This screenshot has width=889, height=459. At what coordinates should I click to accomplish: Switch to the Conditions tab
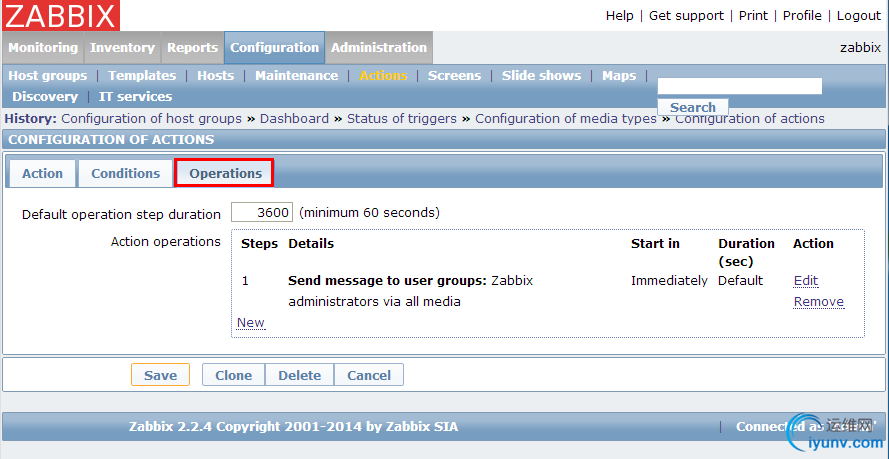point(125,173)
